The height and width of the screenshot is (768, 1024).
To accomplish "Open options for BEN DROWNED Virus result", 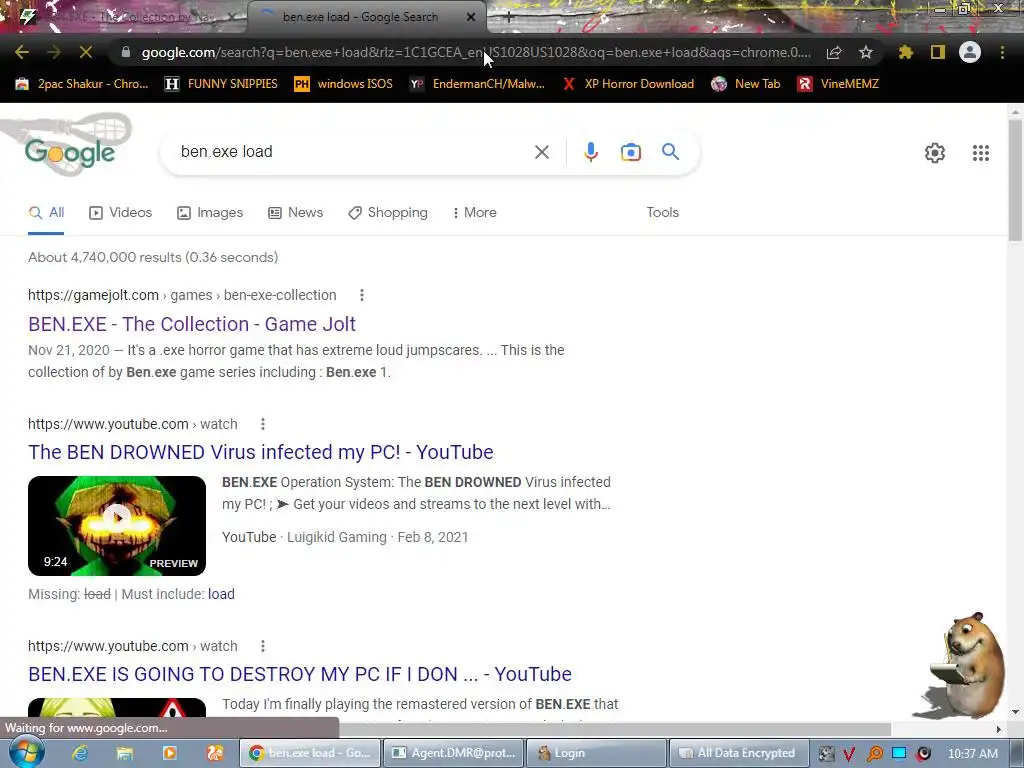I will [263, 424].
